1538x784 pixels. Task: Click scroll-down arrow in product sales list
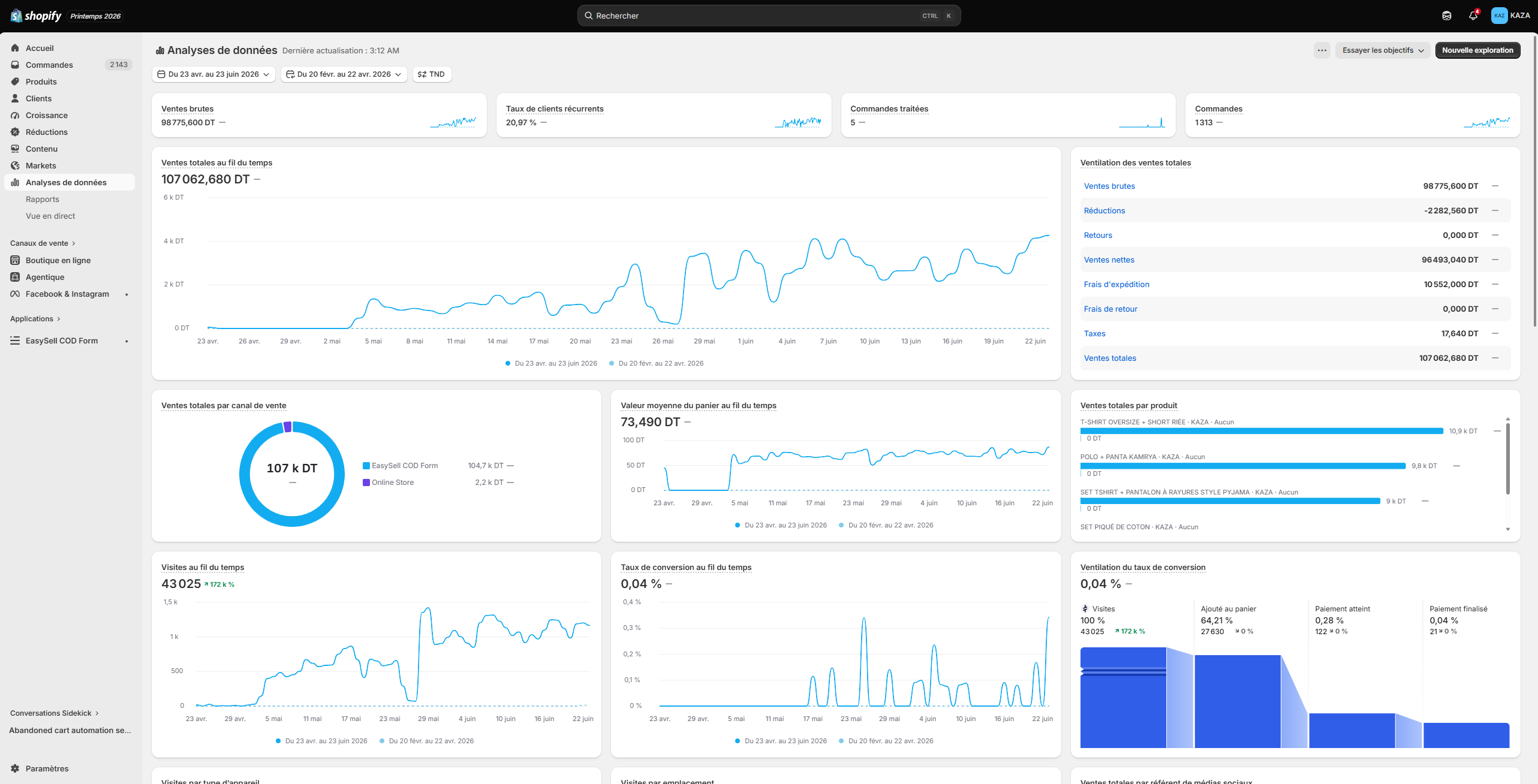[1508, 529]
